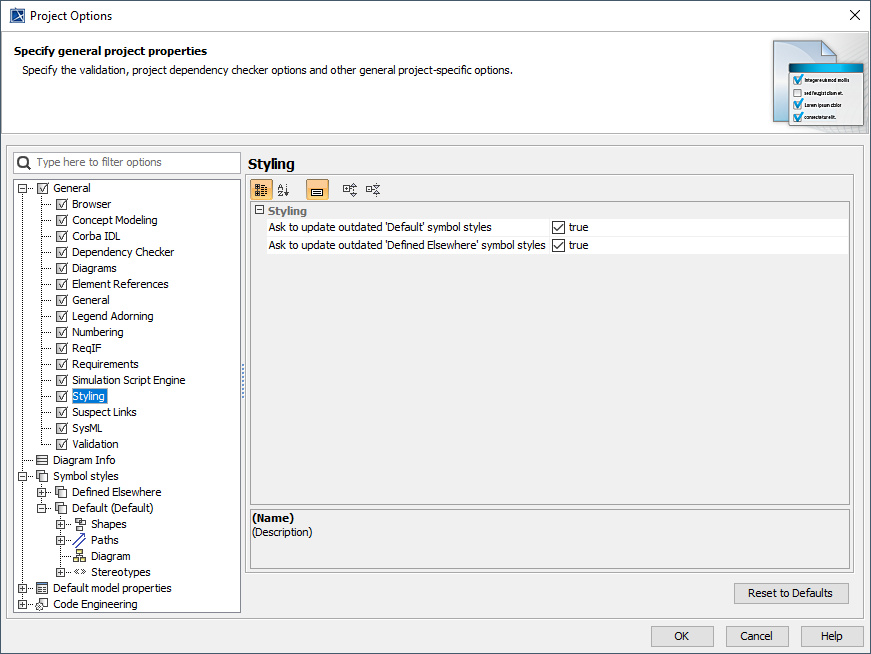871x654 pixels.
Task: Switch to categorized property view
Action: (x=261, y=189)
